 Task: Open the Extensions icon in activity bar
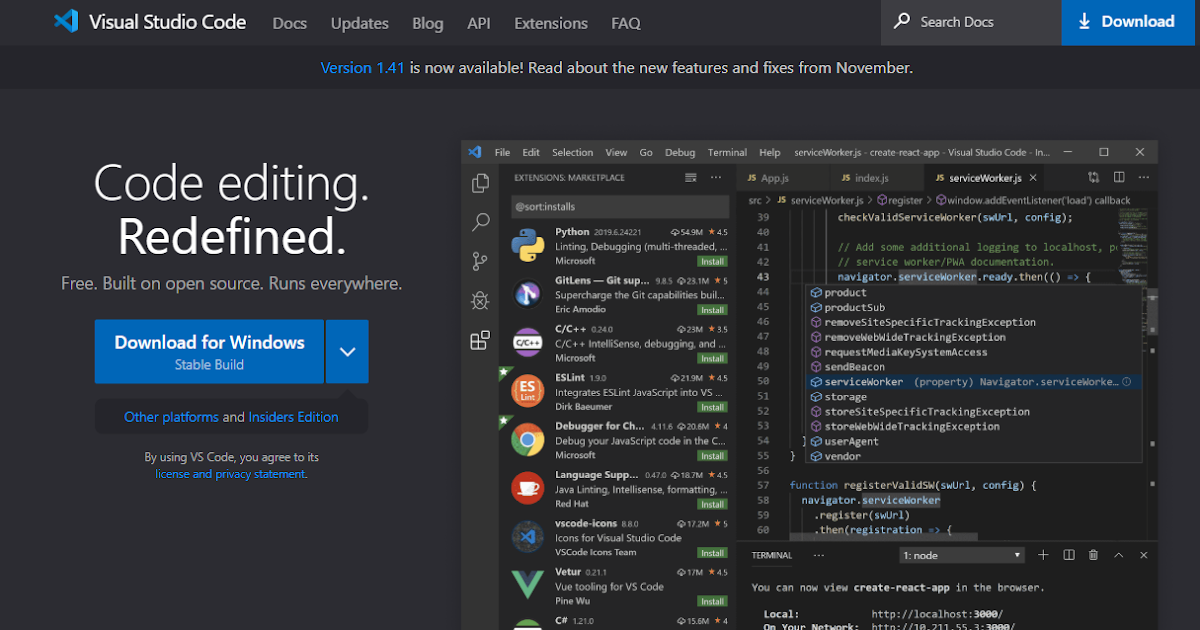tap(481, 340)
